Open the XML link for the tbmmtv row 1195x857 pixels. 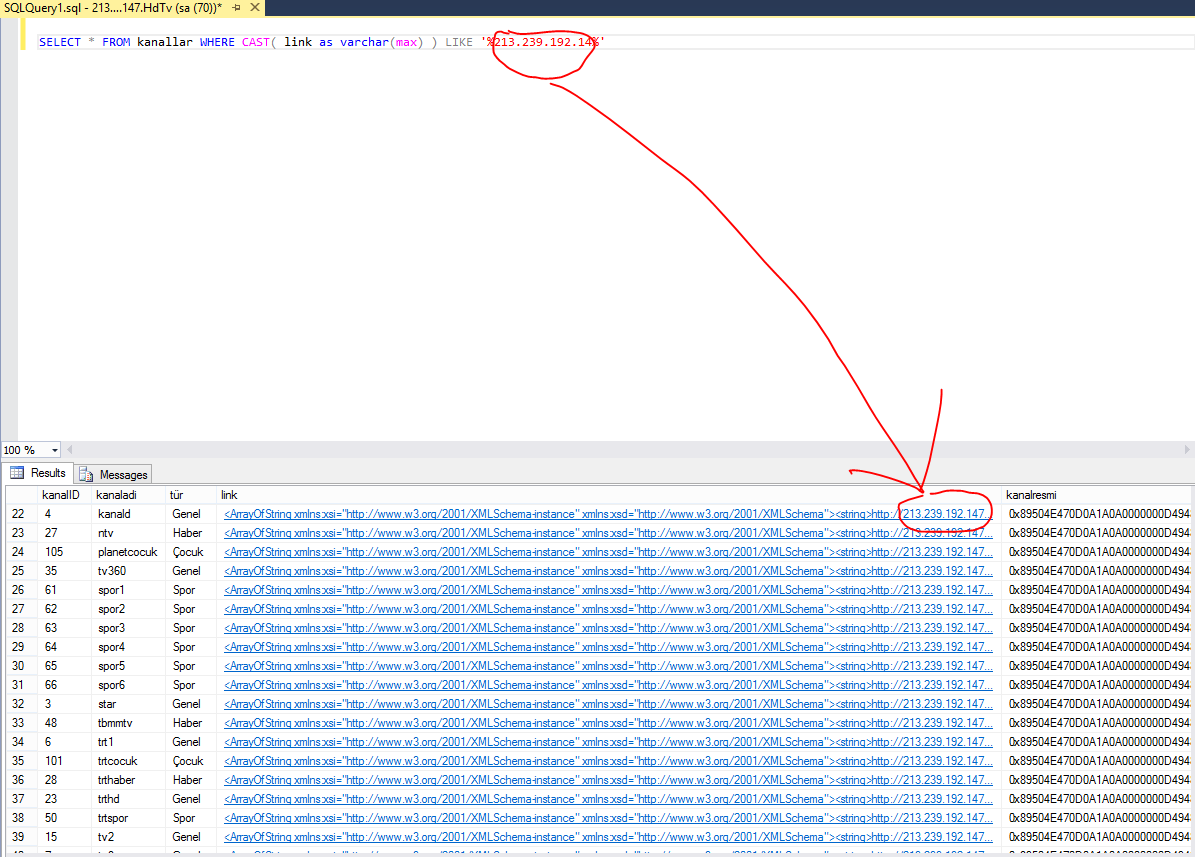(x=608, y=723)
